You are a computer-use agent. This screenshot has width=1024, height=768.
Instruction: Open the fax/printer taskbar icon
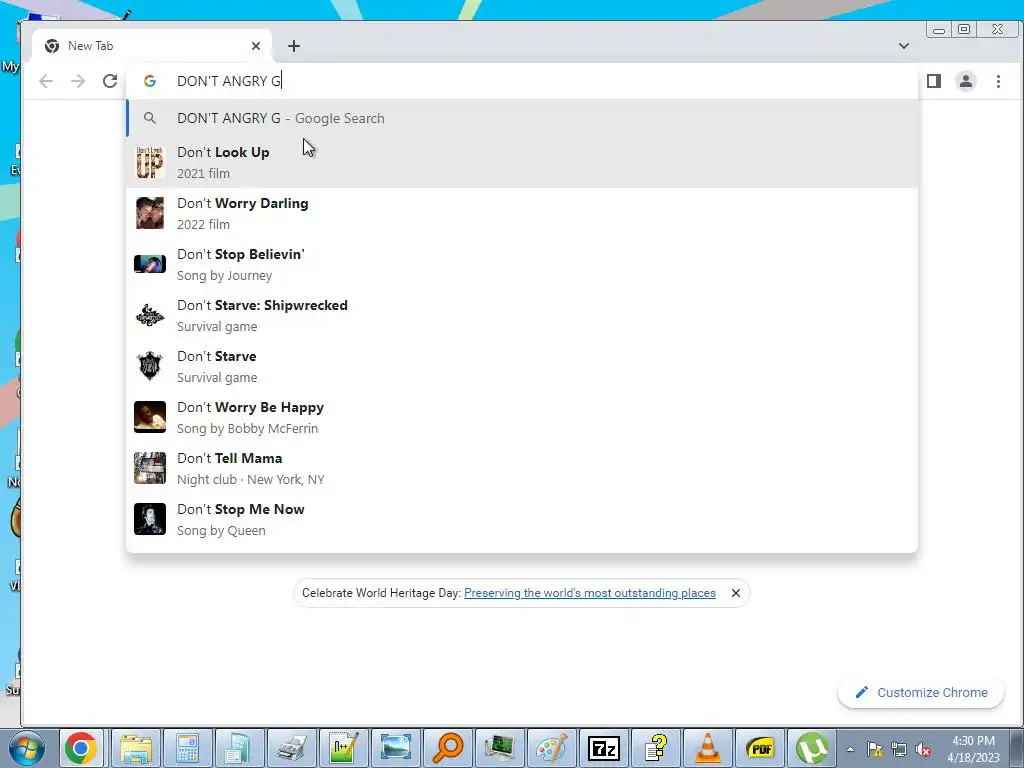291,748
